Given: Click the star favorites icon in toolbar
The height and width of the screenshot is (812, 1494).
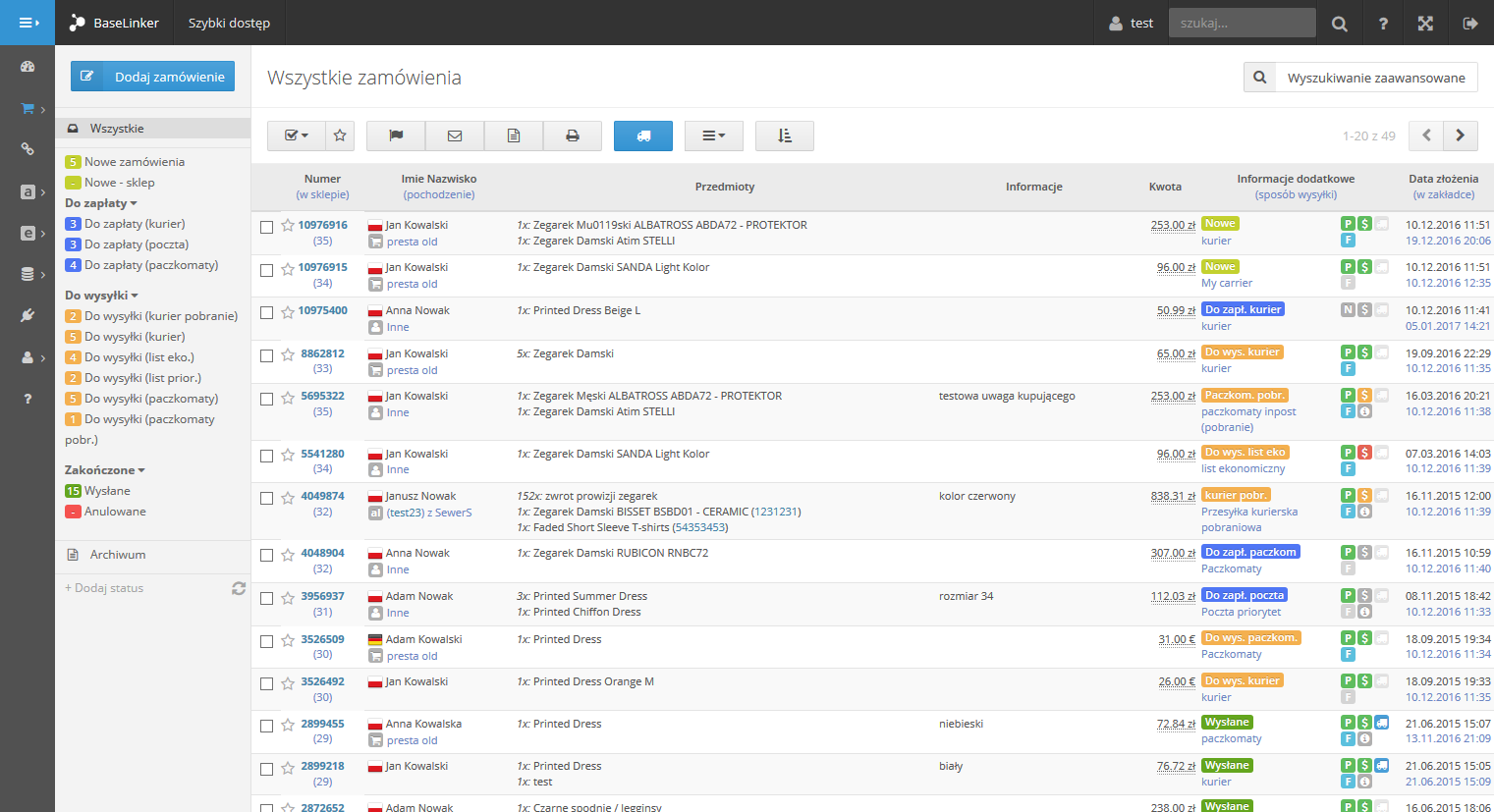Looking at the screenshot, I should 339,135.
